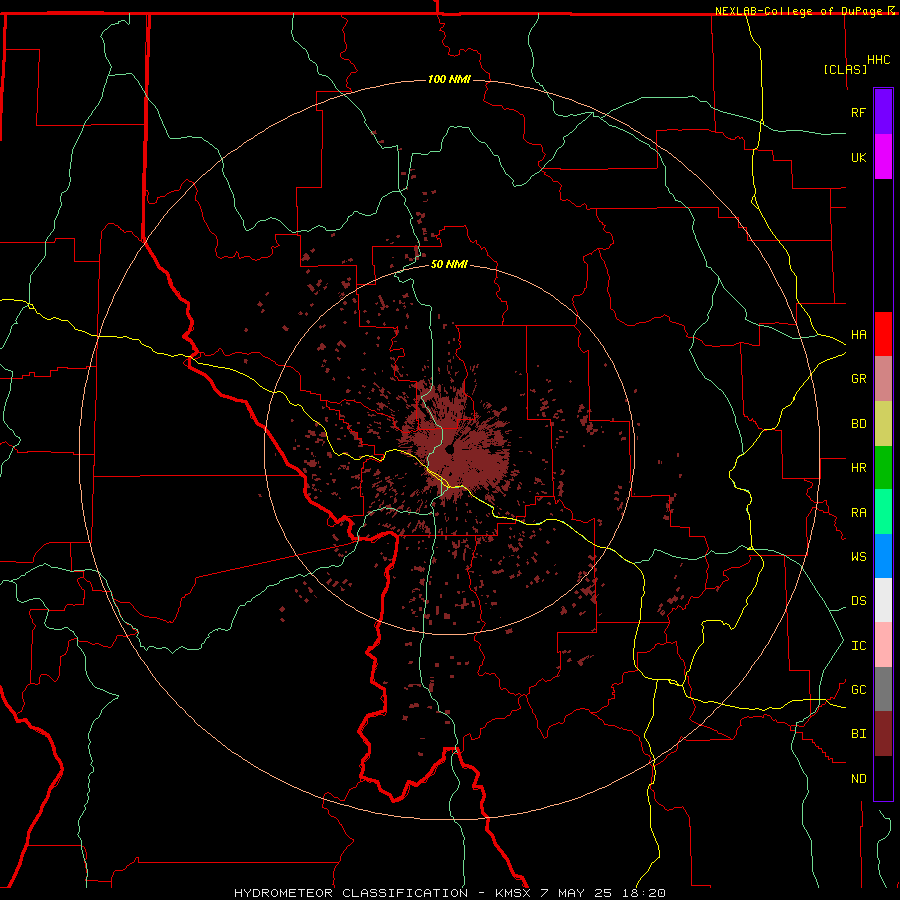Click the 'DS' legend label
Viewport: 900px width, 900px height.
click(858, 601)
